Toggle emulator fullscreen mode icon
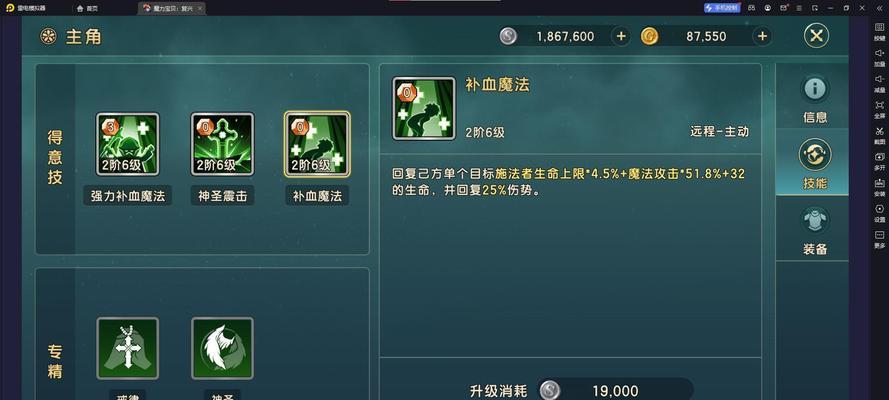This screenshot has height=400, width=889. click(879, 108)
